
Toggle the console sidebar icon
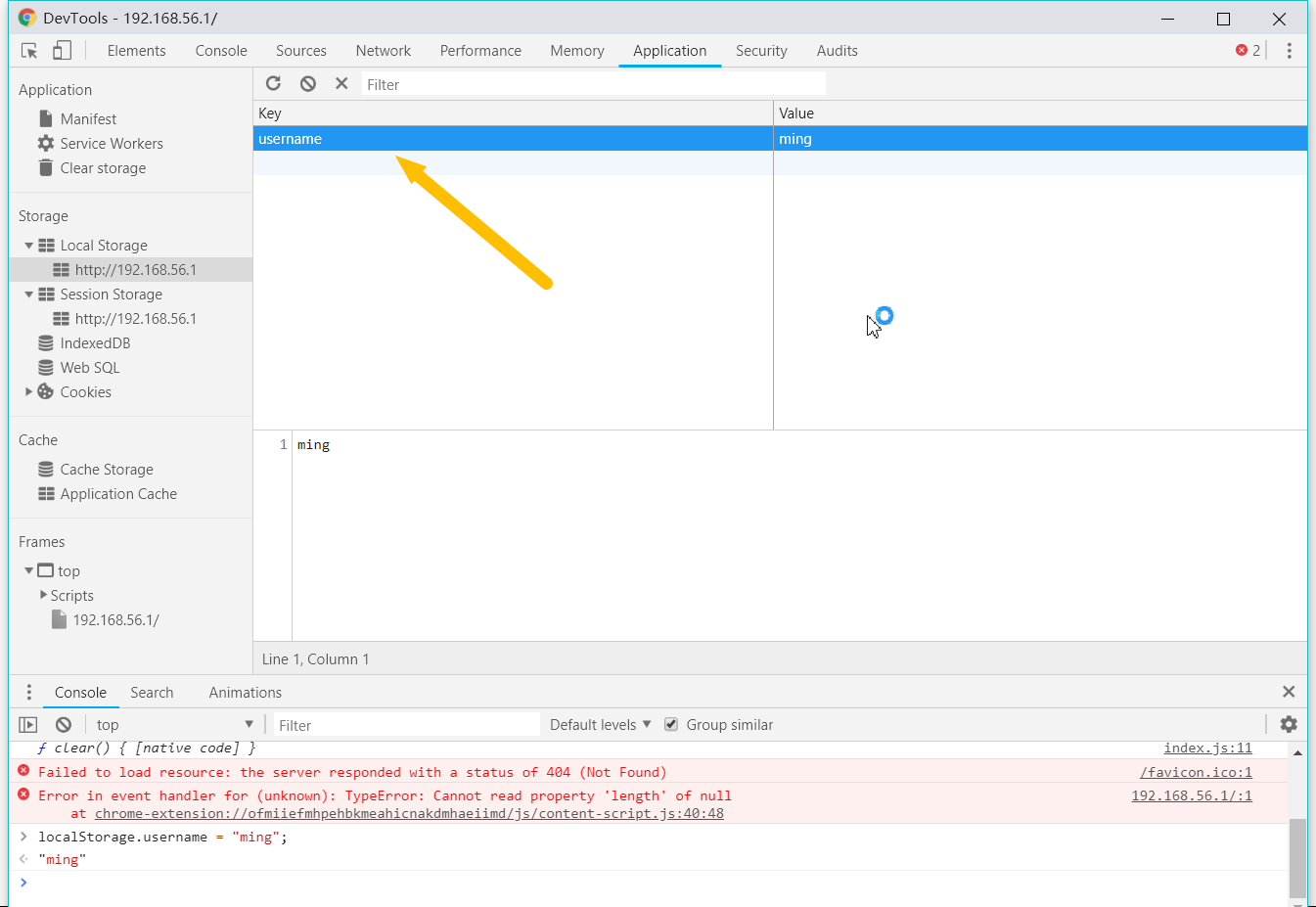28,724
